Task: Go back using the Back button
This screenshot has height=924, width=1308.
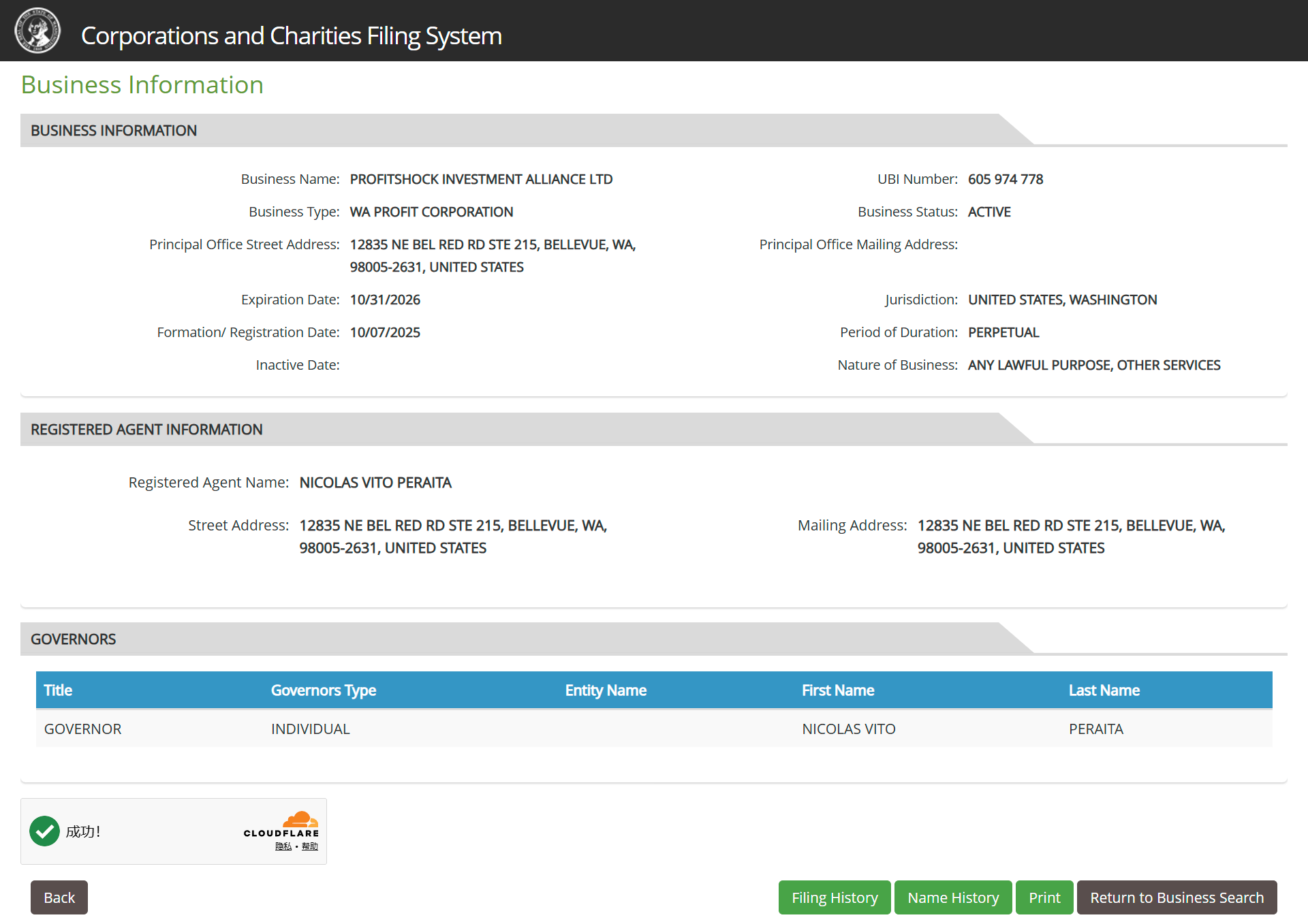Action: click(x=59, y=897)
